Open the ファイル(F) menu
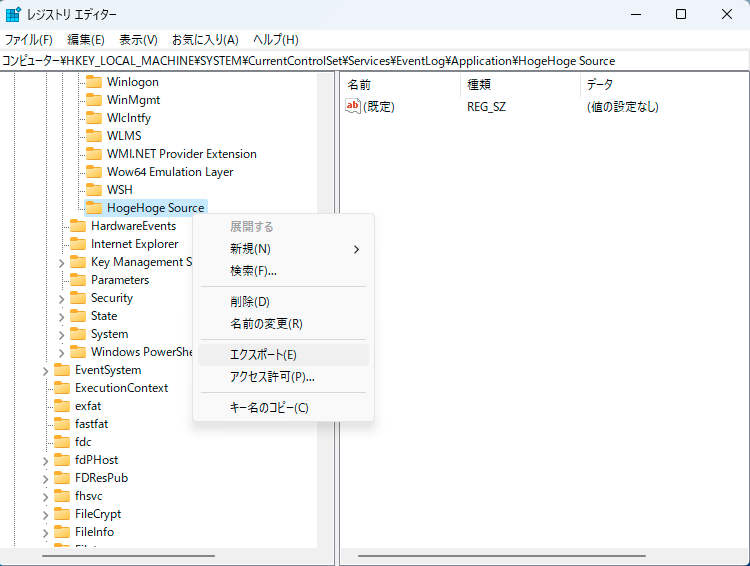This screenshot has width=750, height=566. (x=29, y=40)
